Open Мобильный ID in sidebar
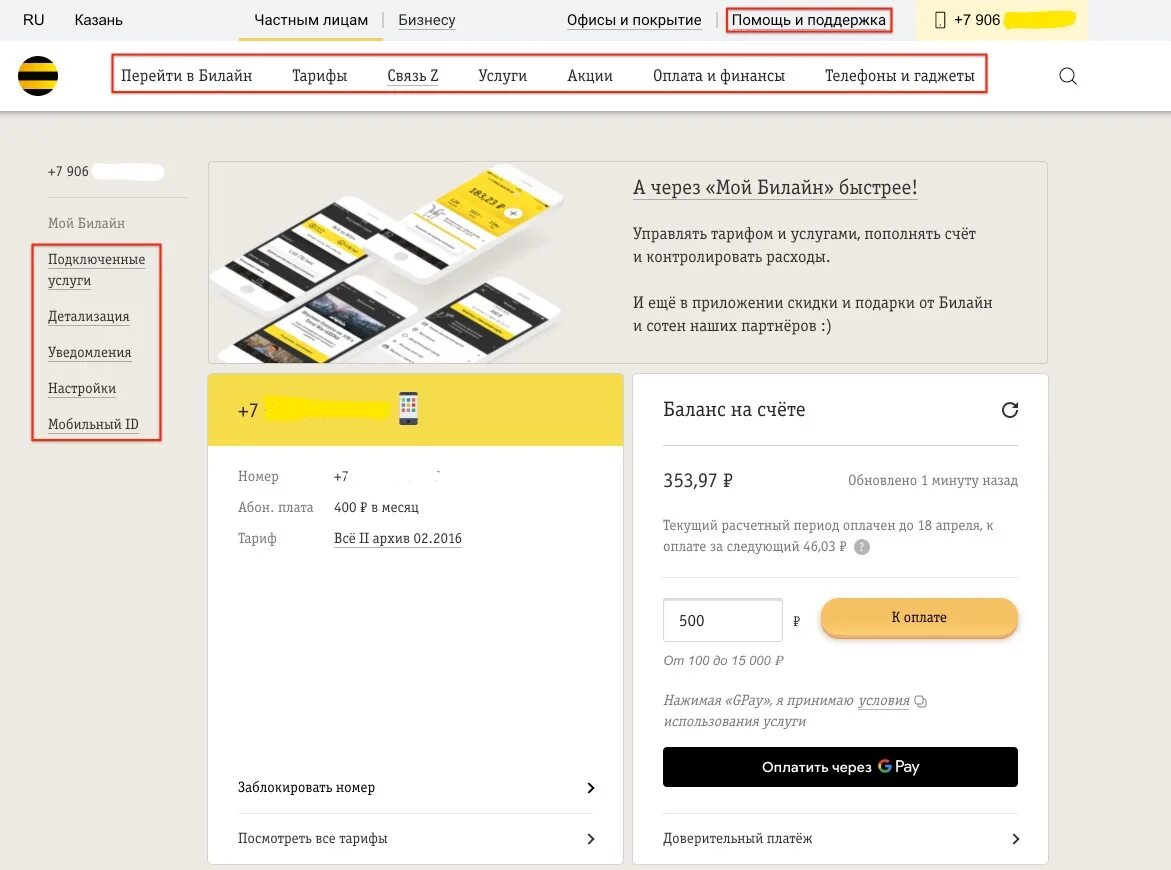 click(x=93, y=424)
